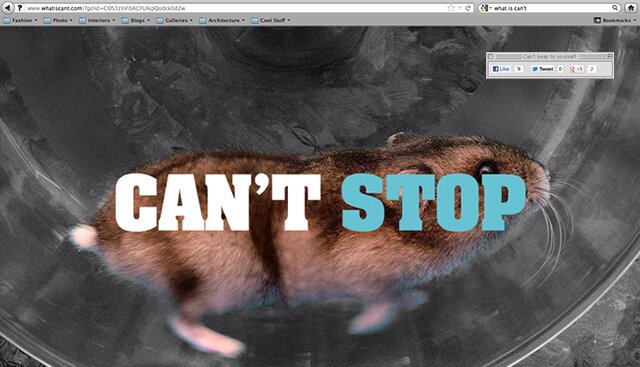Image resolution: width=640 pixels, height=367 pixels.
Task: Bookmark this page with the star icon
Action: coord(451,8)
